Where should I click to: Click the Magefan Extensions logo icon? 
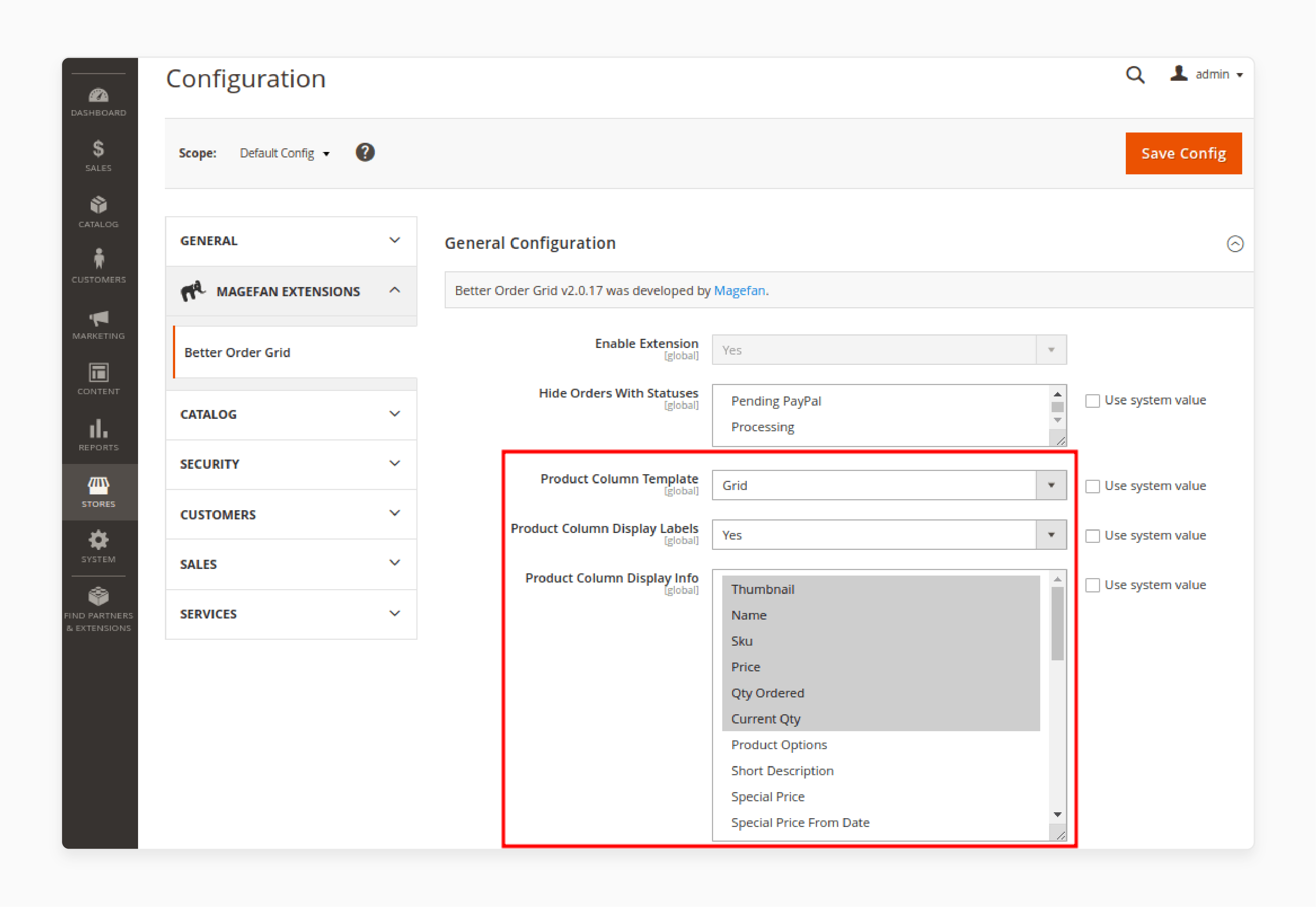[193, 290]
